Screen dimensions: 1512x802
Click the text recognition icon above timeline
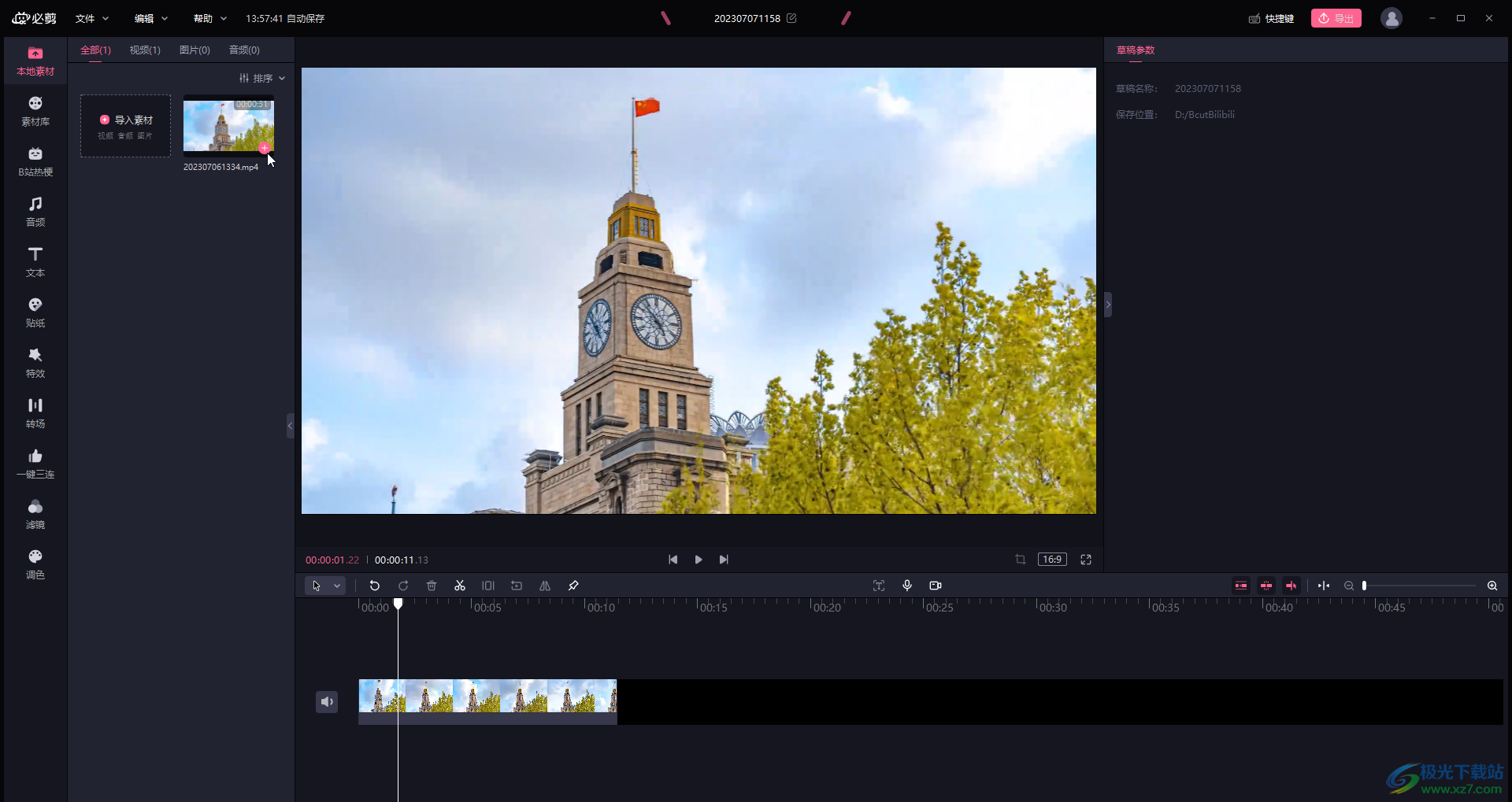[879, 586]
